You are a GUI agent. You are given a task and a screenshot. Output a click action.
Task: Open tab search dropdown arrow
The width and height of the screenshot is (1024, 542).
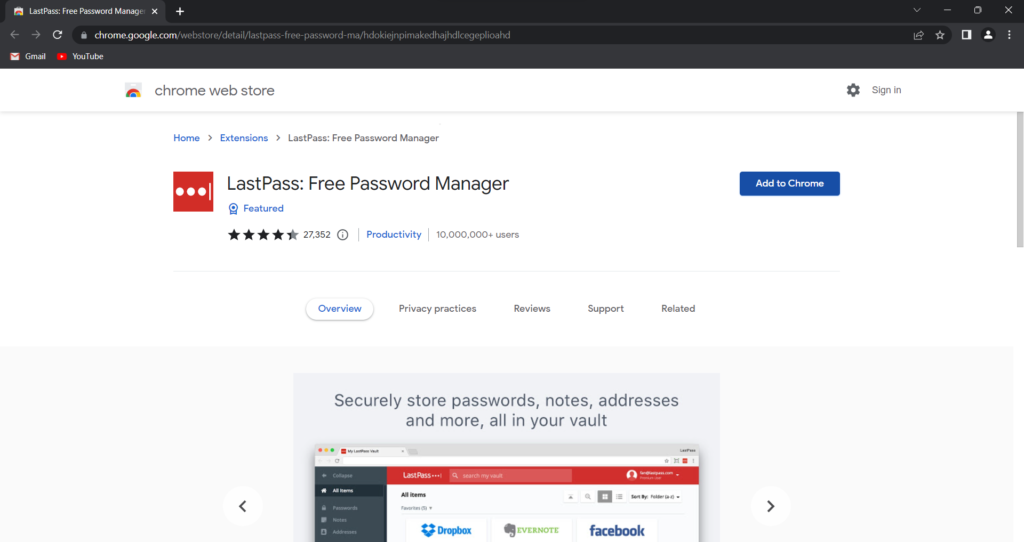click(917, 10)
